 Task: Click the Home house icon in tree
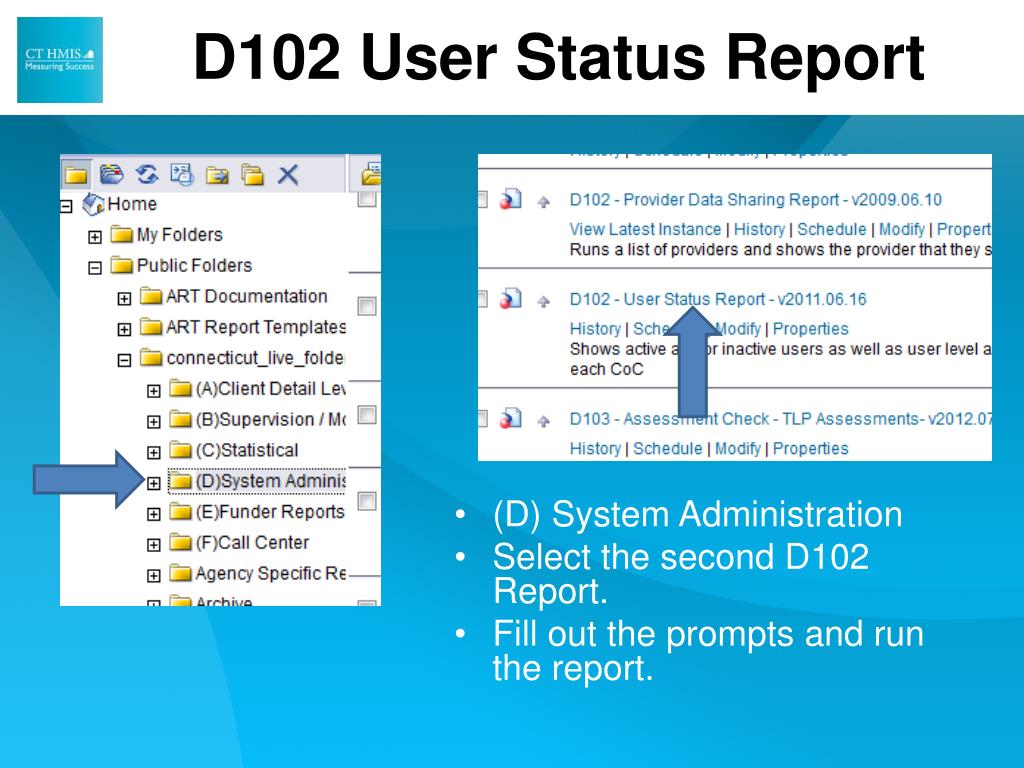coord(93,204)
